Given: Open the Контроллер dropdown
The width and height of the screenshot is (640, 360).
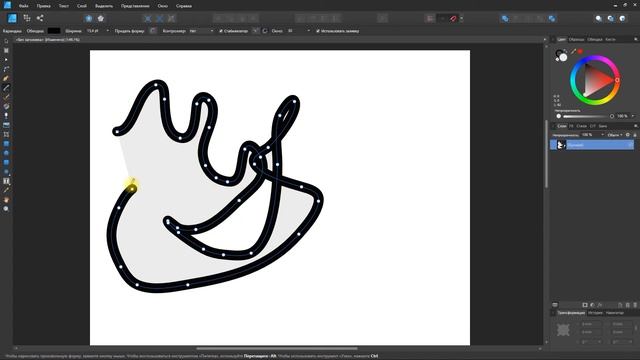Looking at the screenshot, I should [211, 31].
